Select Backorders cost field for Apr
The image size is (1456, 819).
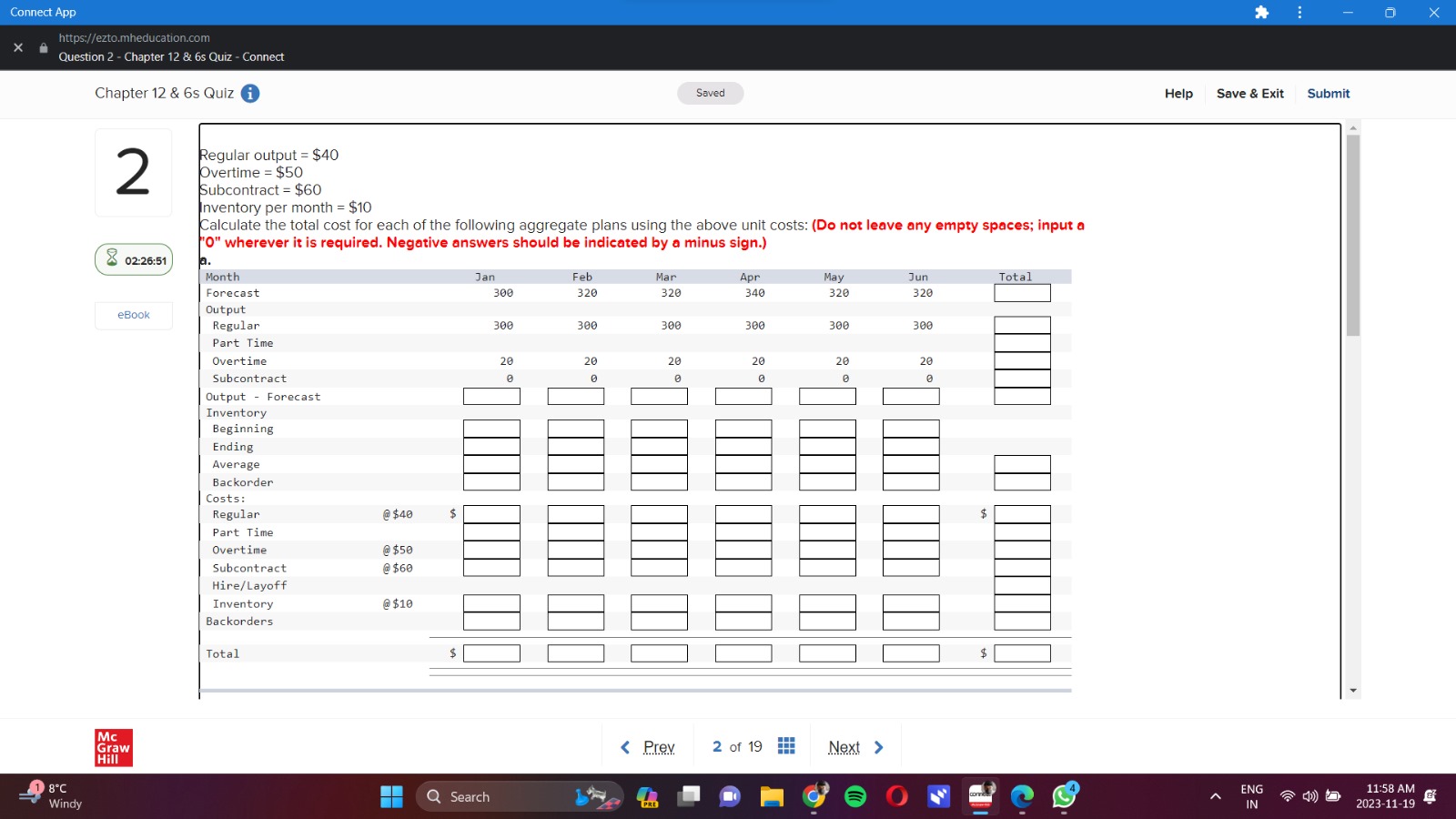(x=743, y=622)
